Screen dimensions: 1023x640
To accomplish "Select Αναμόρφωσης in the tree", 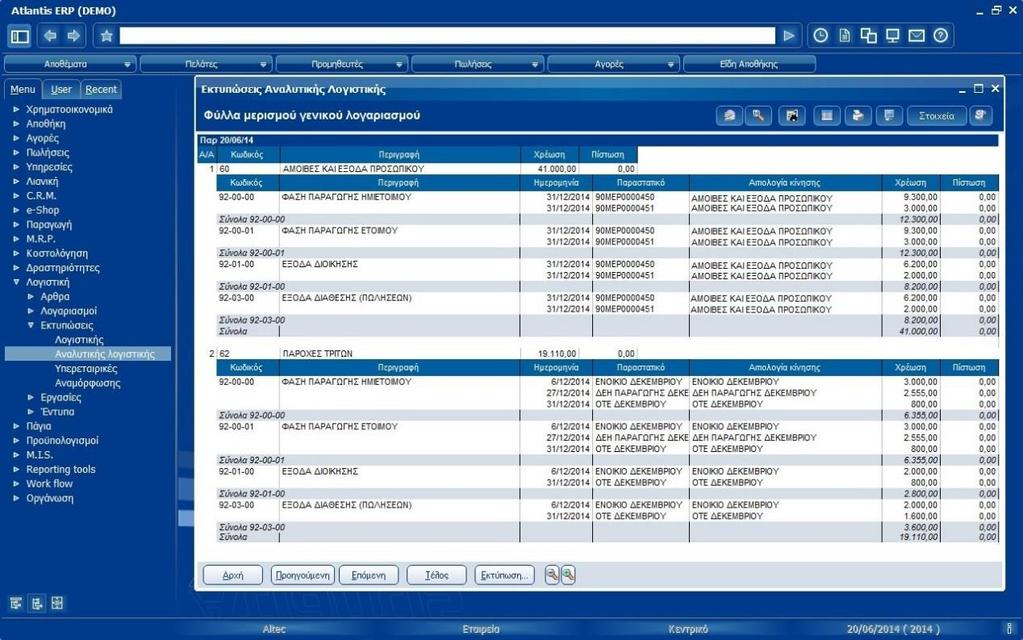I will [x=87, y=383].
